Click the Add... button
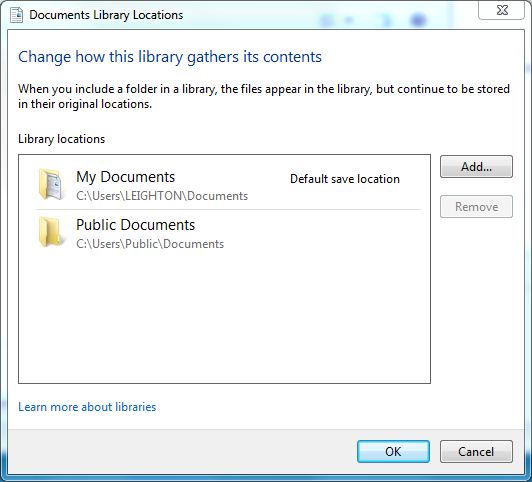The height and width of the screenshot is (482, 532). tap(476, 167)
